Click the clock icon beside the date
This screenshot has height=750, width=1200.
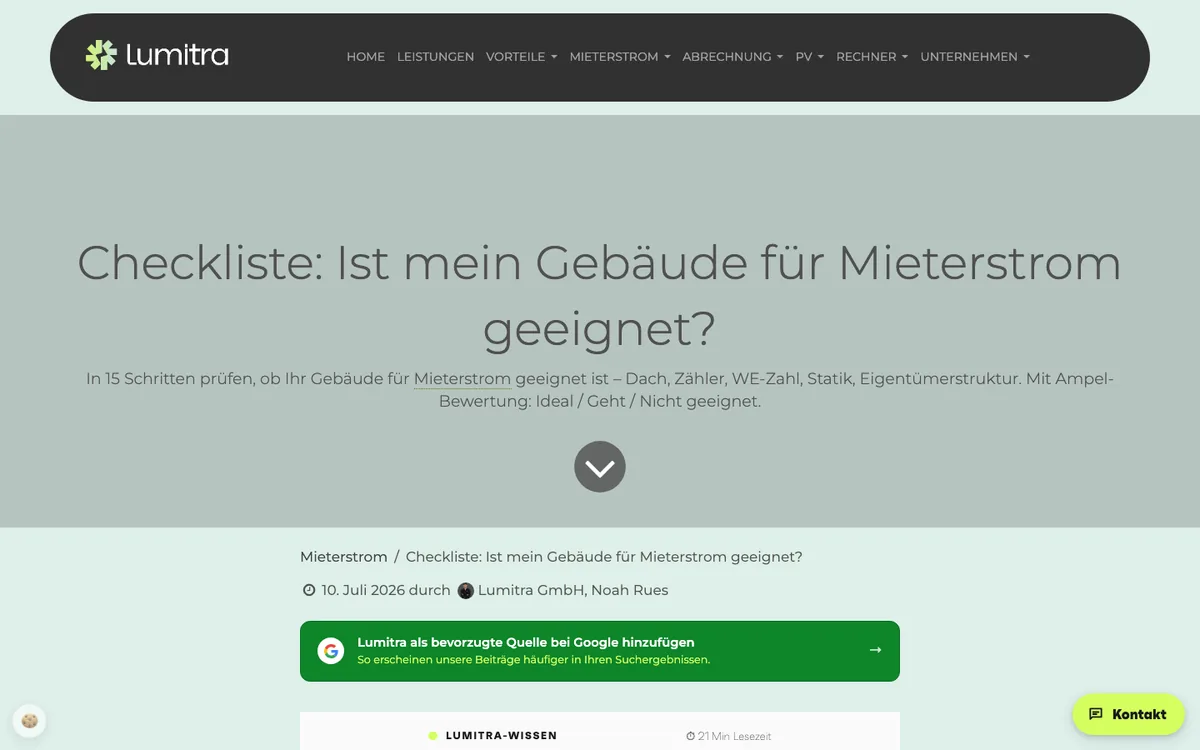(x=309, y=590)
